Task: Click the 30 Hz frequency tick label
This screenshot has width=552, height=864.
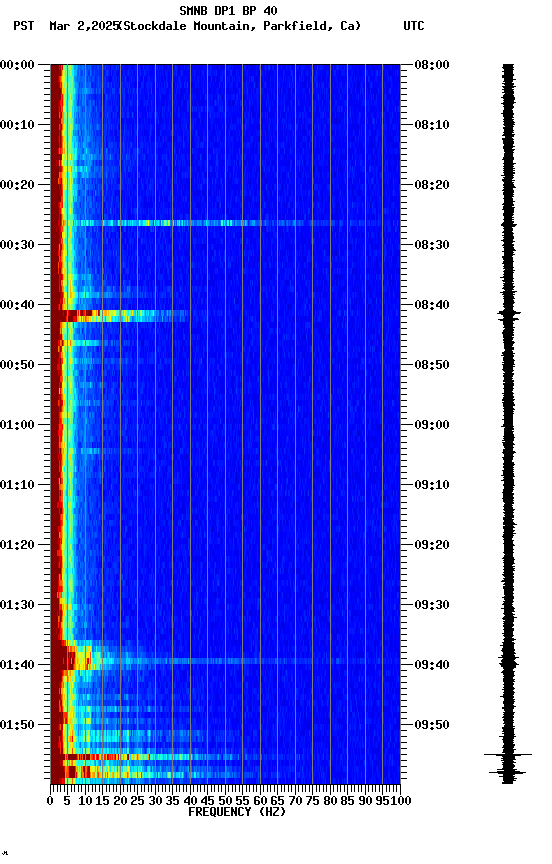Action: coord(155,801)
